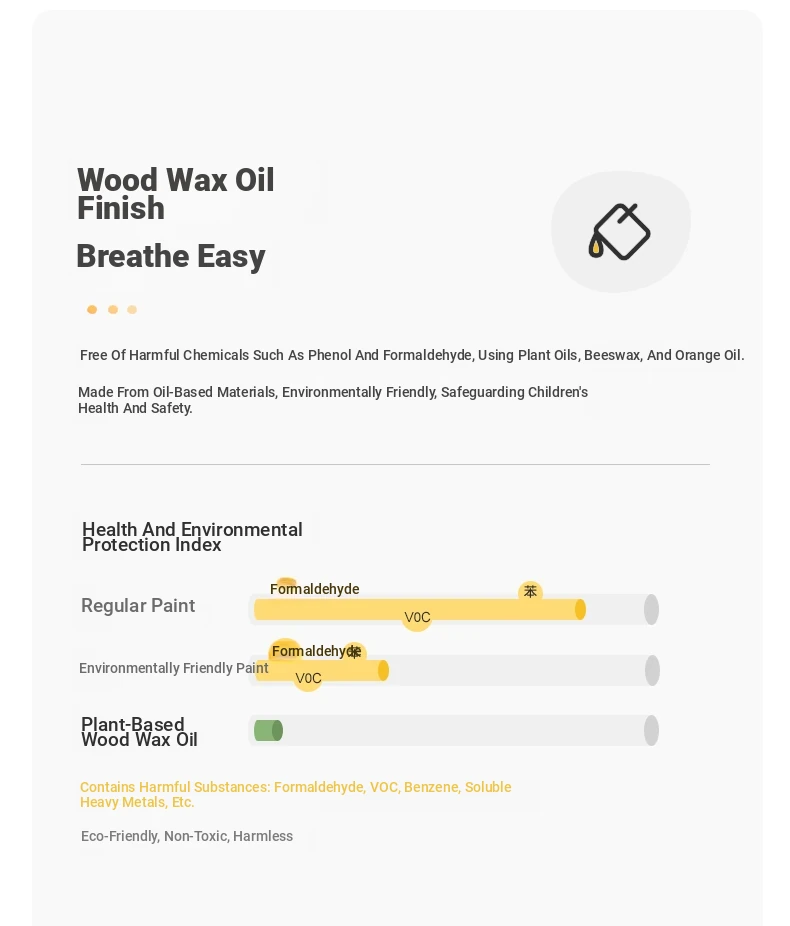Click the middle orange dot indicator
Viewport: 790px width, 926px height.
113,309
